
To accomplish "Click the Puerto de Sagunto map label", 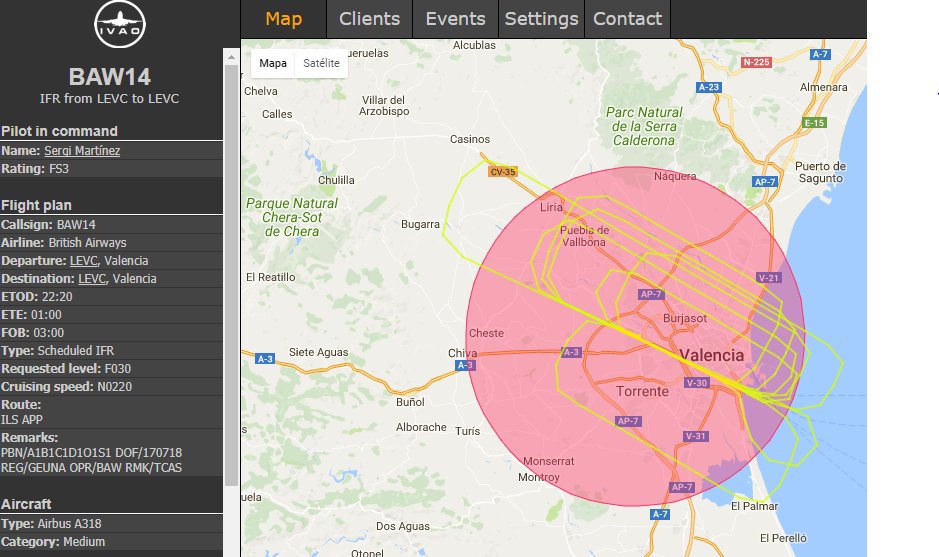I will (820, 172).
